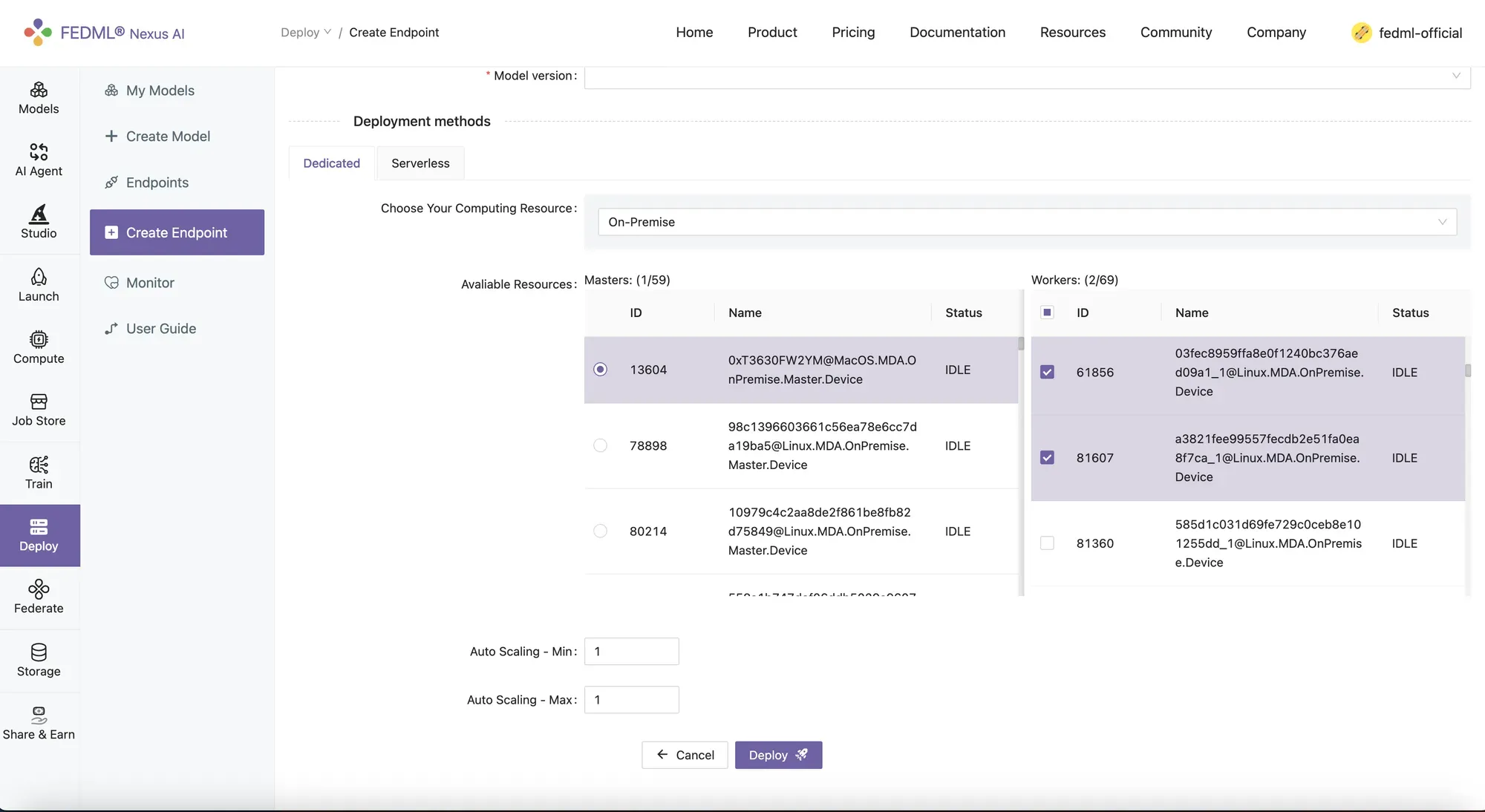Open the Storage database icon
1485x812 pixels.
click(x=39, y=660)
